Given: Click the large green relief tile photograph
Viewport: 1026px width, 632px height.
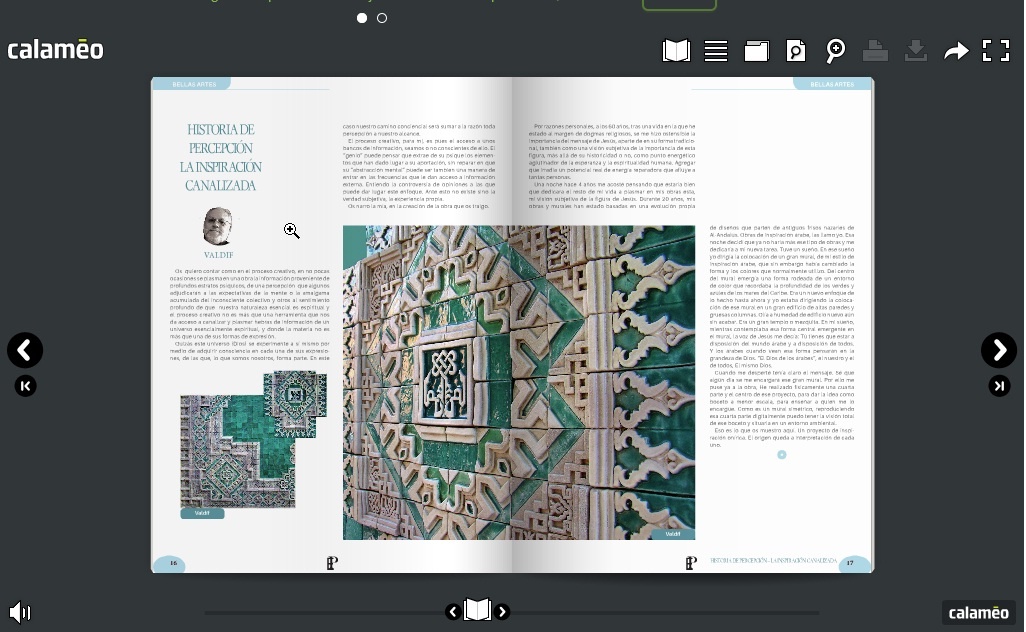Looking at the screenshot, I should click(519, 383).
